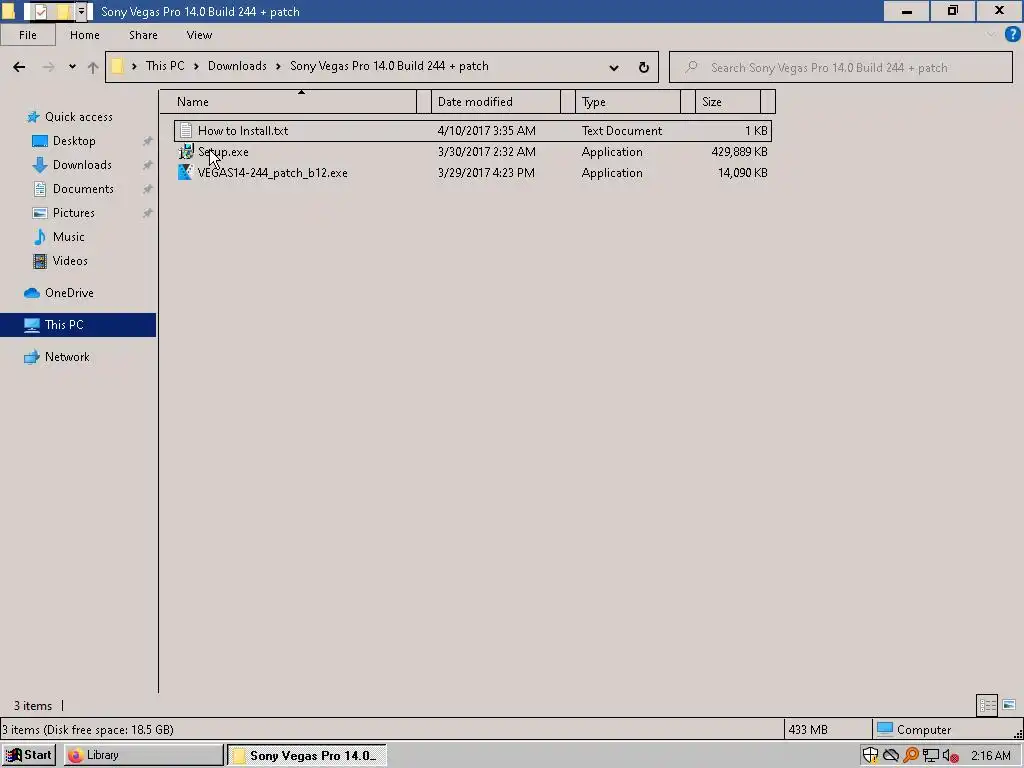Click the search Sony Vegas Pro field

click(x=840, y=67)
